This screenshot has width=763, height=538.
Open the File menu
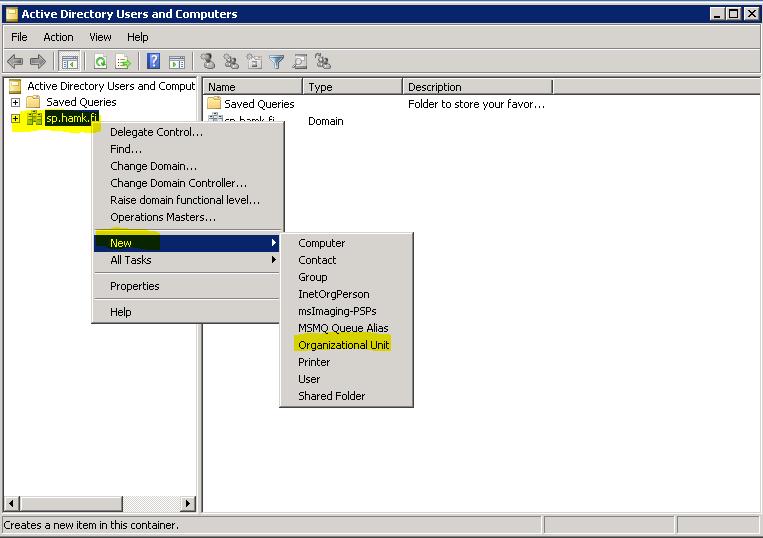19,37
